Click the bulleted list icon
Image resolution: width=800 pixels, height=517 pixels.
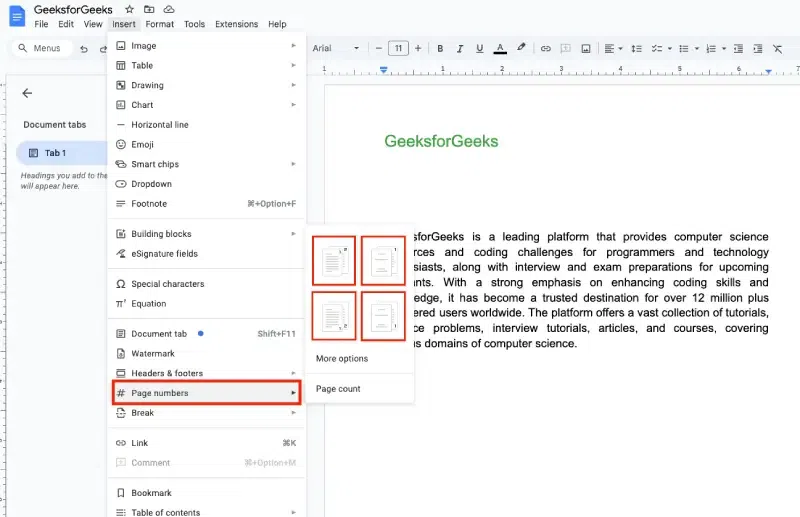click(684, 48)
